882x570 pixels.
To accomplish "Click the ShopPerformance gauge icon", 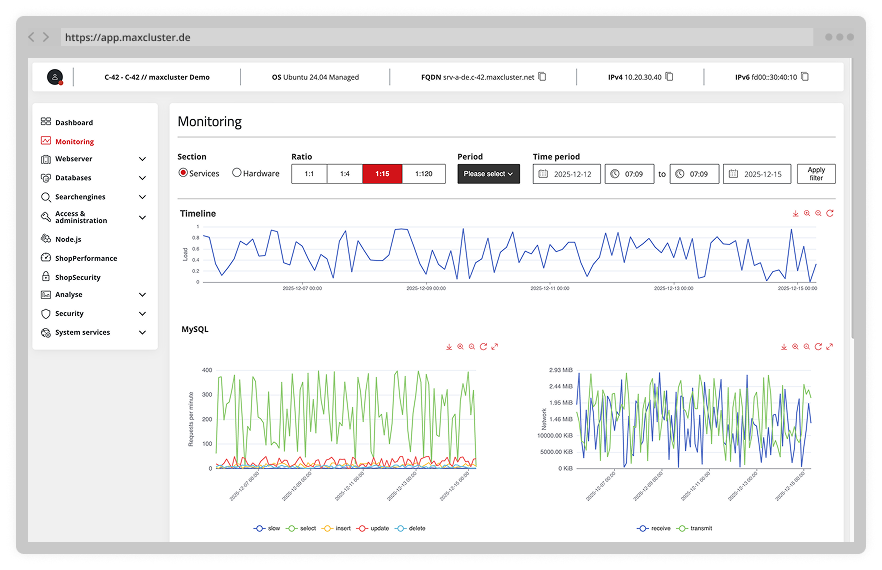I will [46, 258].
